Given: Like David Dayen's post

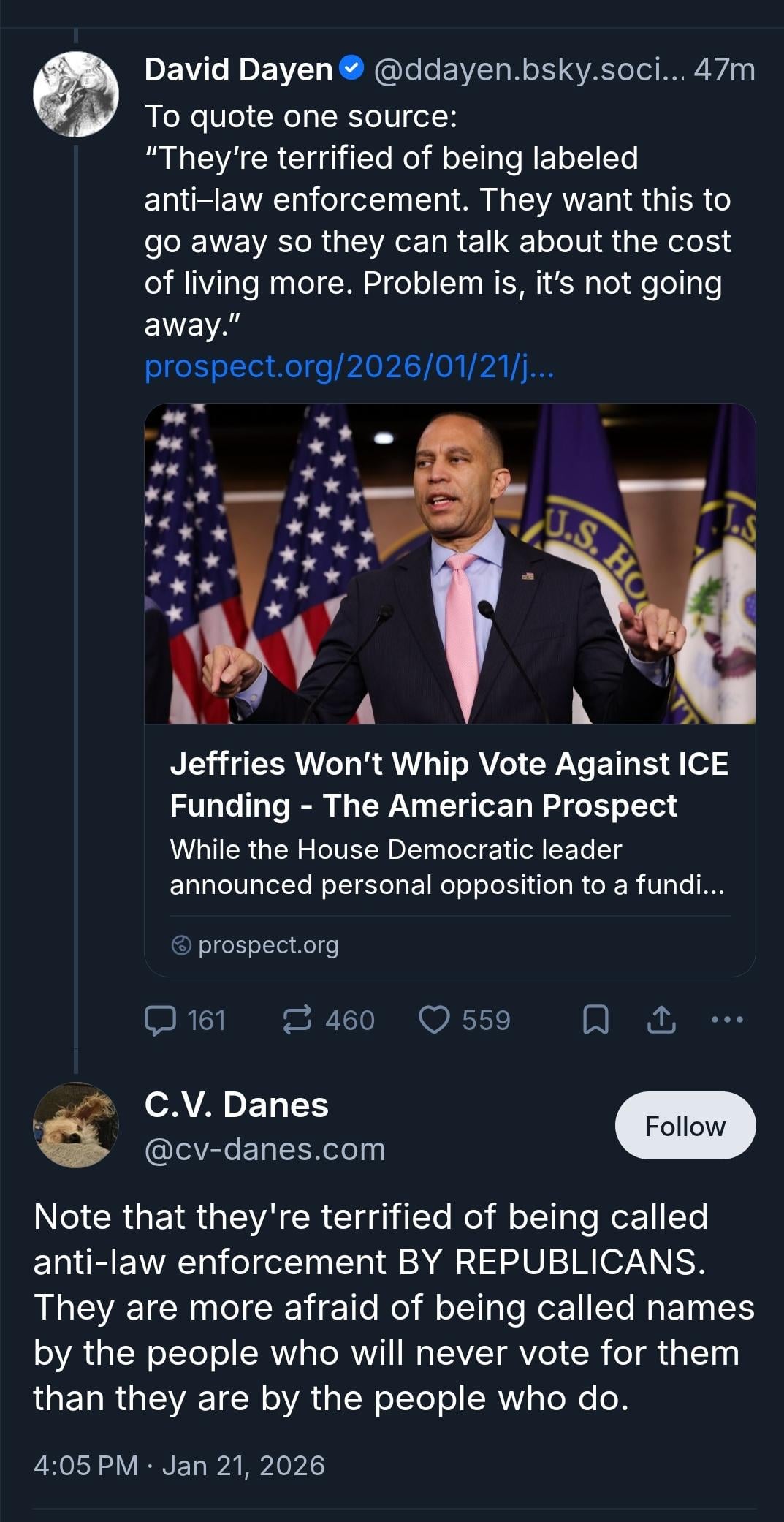Looking at the screenshot, I should pyautogui.click(x=434, y=1020).
